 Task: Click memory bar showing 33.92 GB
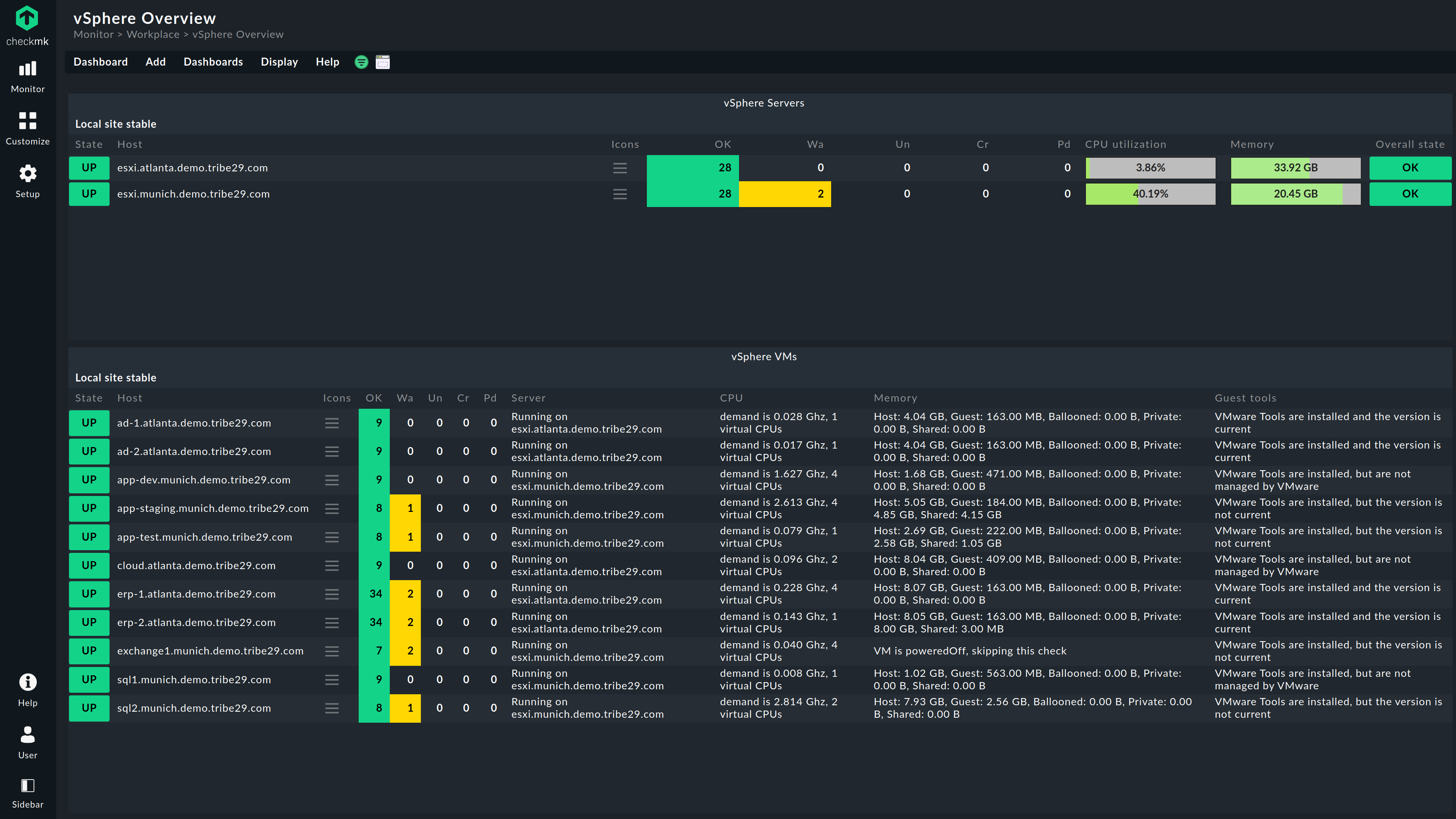pos(1296,168)
